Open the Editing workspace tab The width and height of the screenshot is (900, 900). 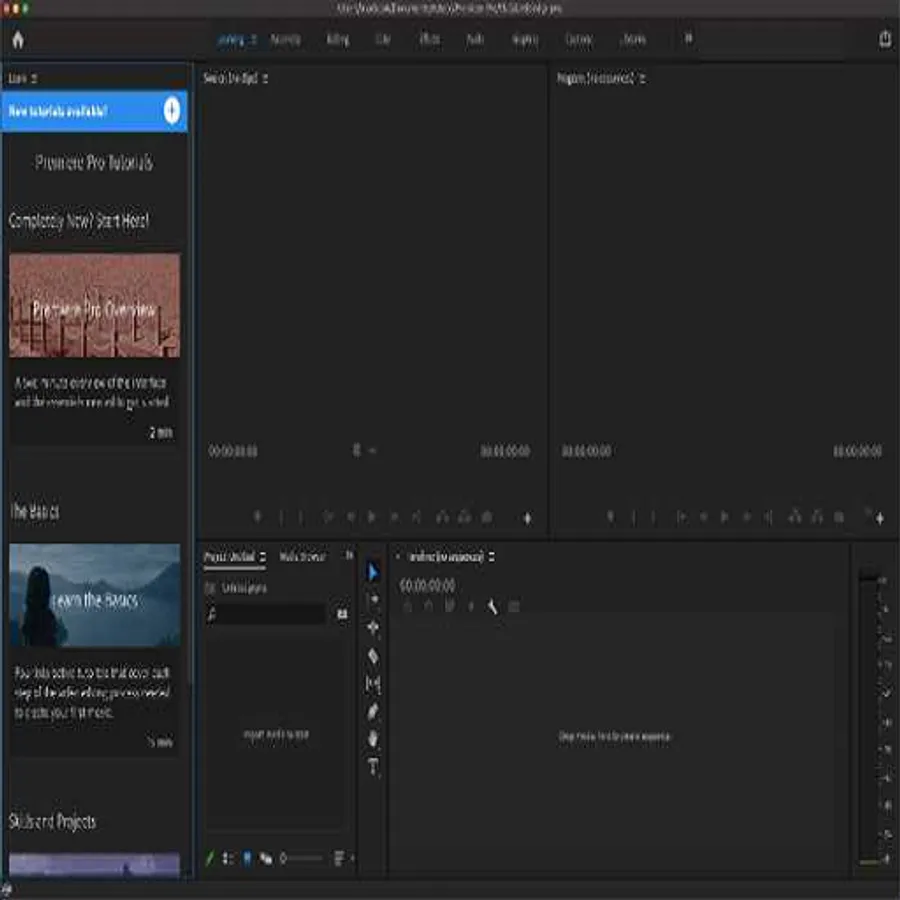338,40
